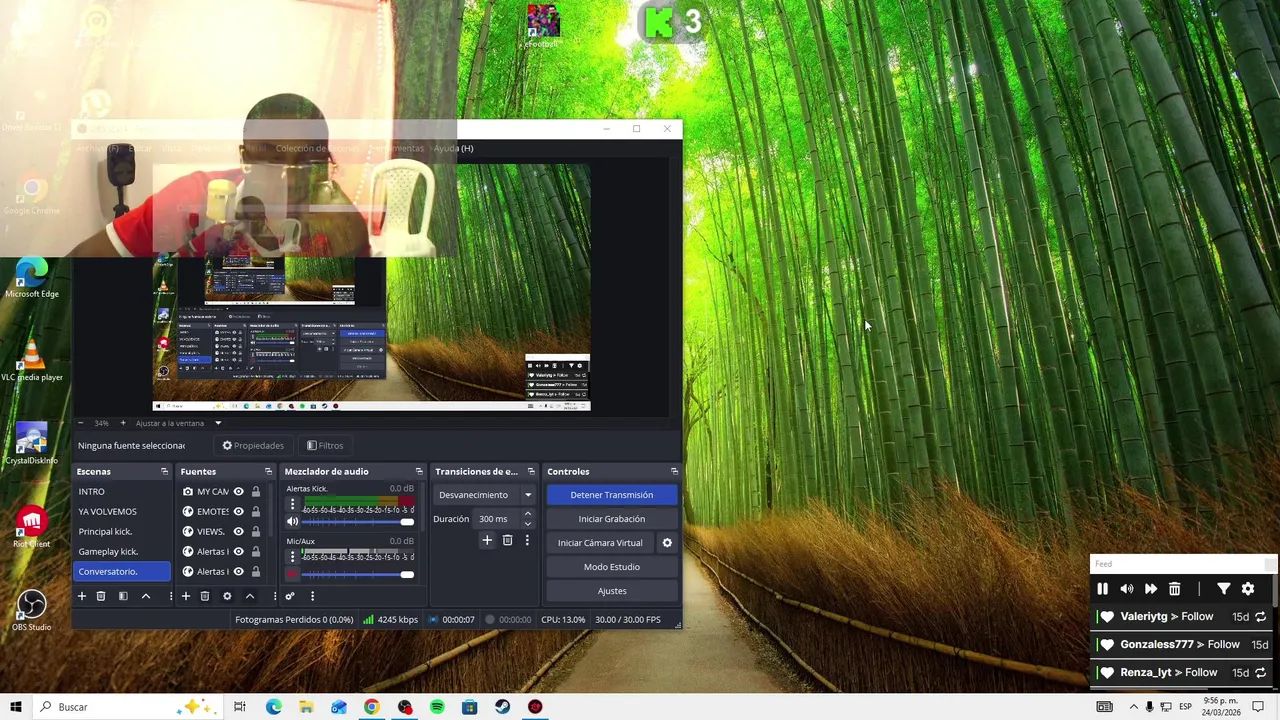Open CrystalDiskInfo desktop shortcut
The image size is (1280, 720).
32,444
